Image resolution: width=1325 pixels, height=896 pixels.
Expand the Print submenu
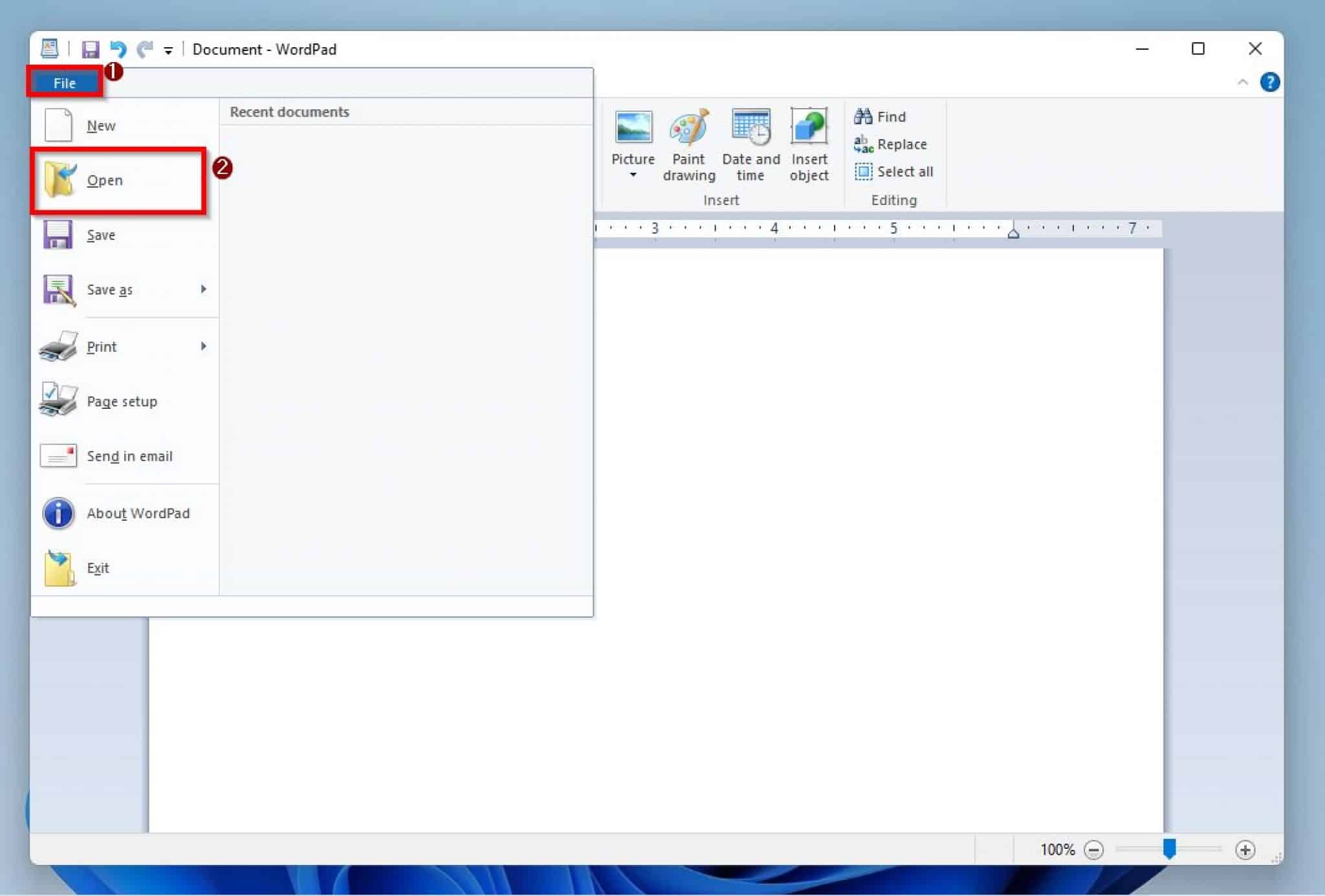[203, 346]
